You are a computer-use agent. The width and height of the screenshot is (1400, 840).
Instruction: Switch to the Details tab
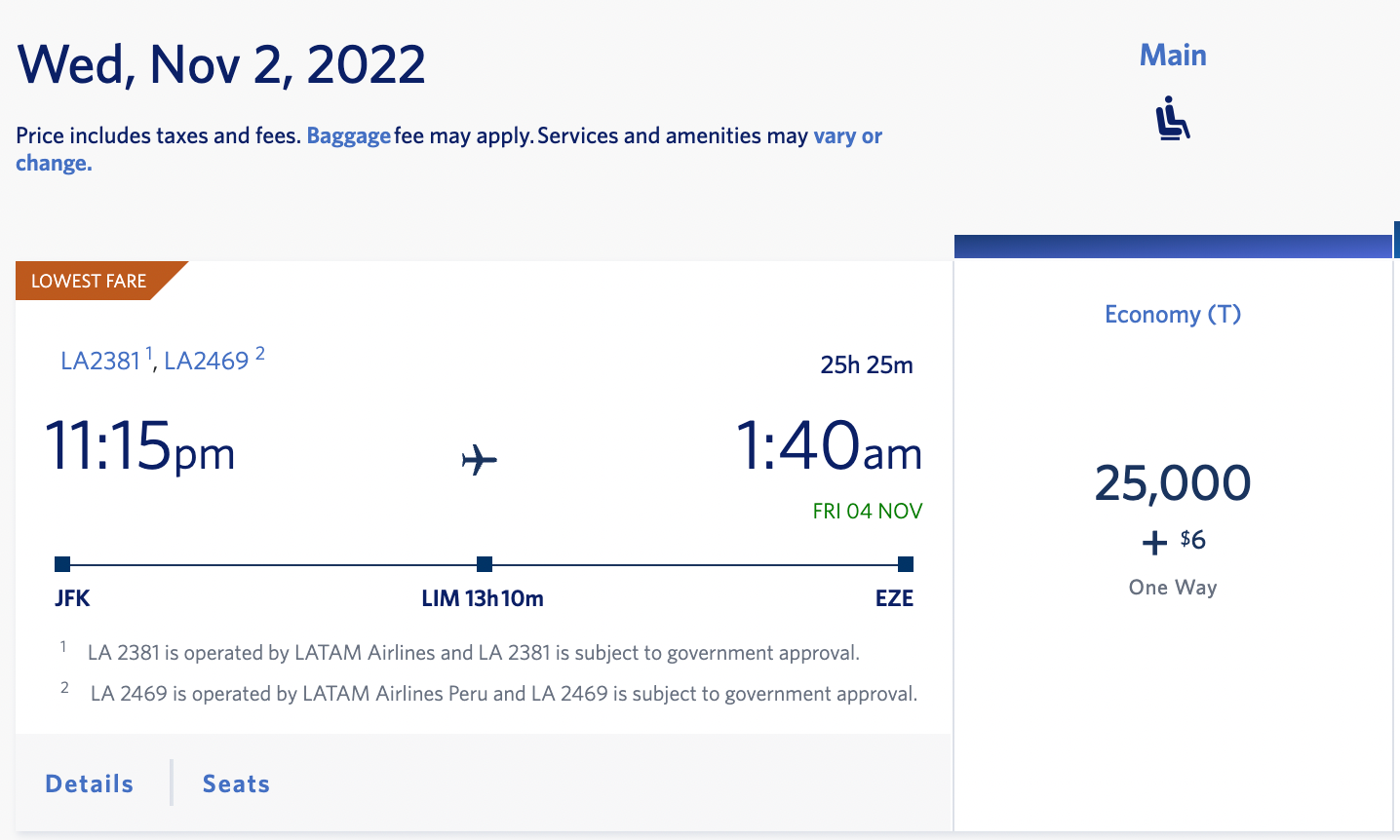pyautogui.click(x=89, y=783)
